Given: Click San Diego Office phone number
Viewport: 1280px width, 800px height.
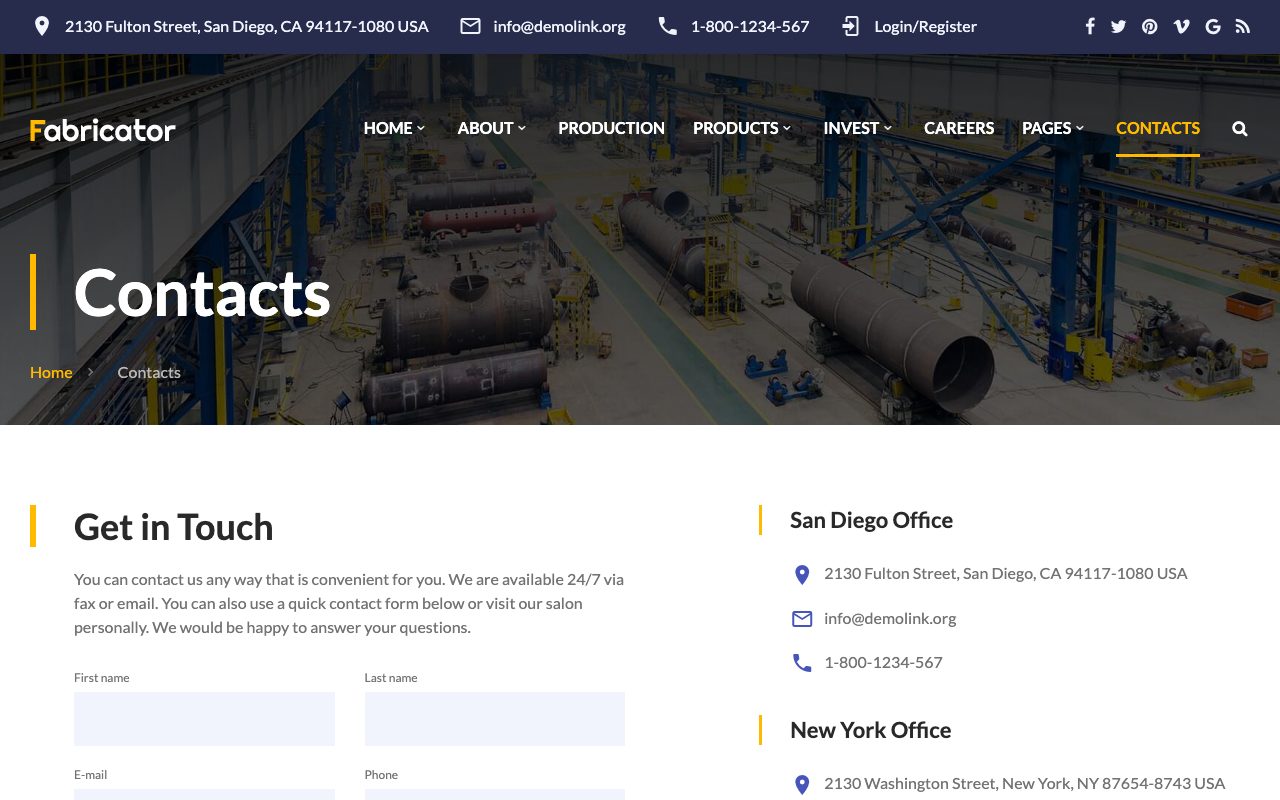Looking at the screenshot, I should click(883, 662).
